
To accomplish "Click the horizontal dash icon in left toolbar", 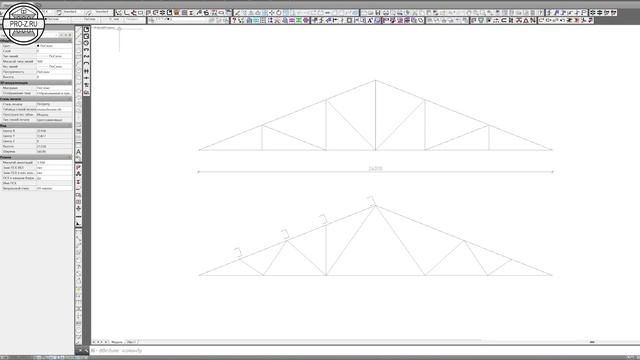I will point(78,216).
